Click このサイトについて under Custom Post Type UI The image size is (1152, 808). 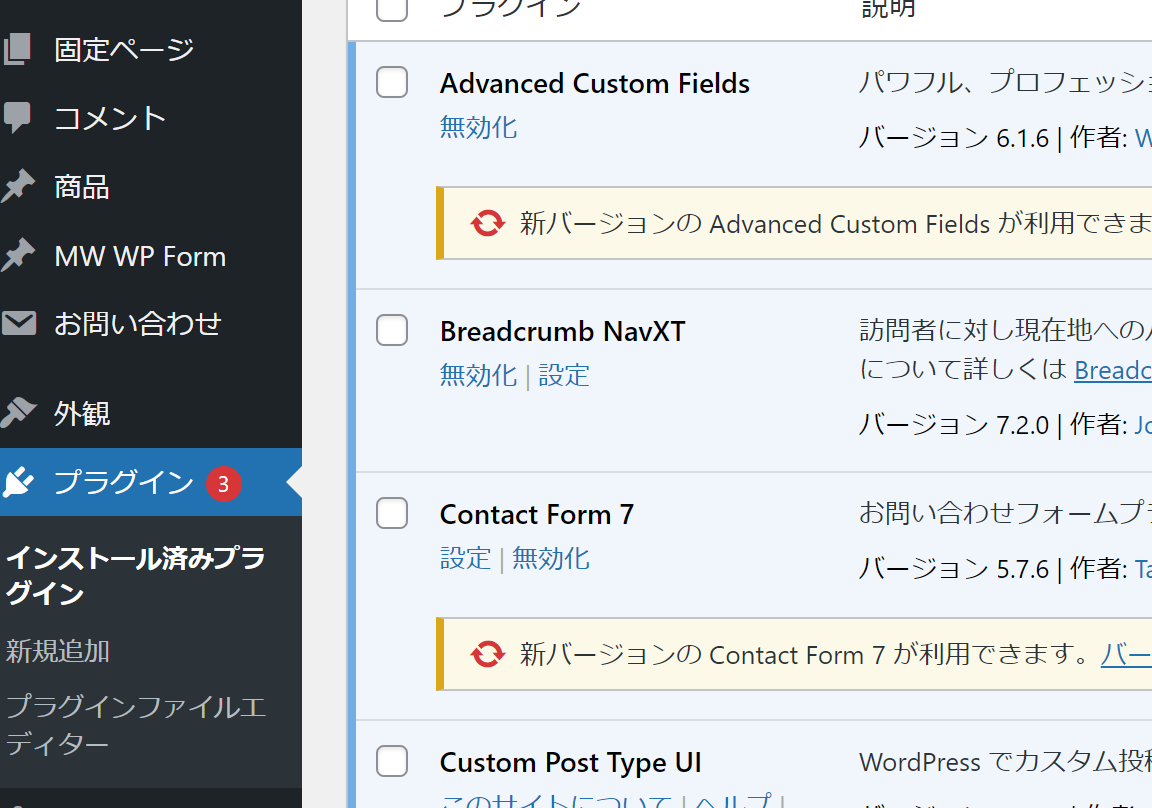tap(557, 799)
